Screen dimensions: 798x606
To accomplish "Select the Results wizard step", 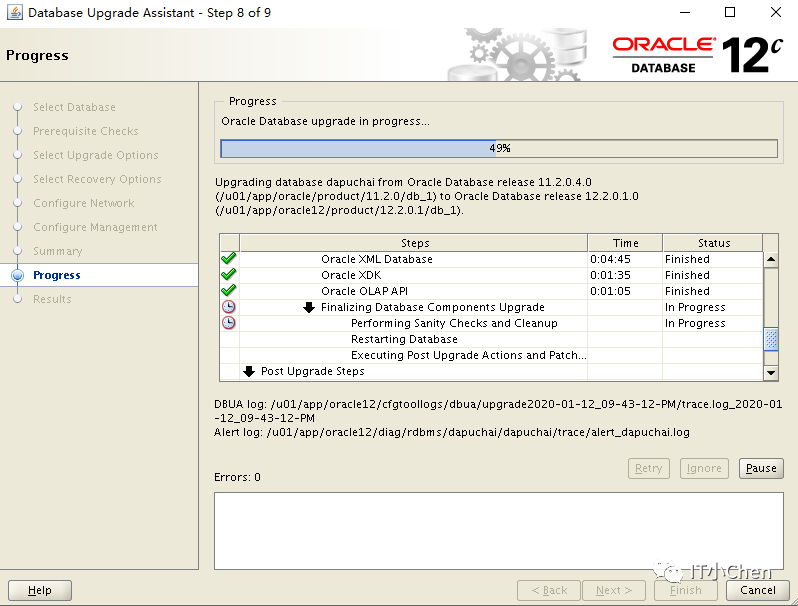I will click(x=52, y=299).
